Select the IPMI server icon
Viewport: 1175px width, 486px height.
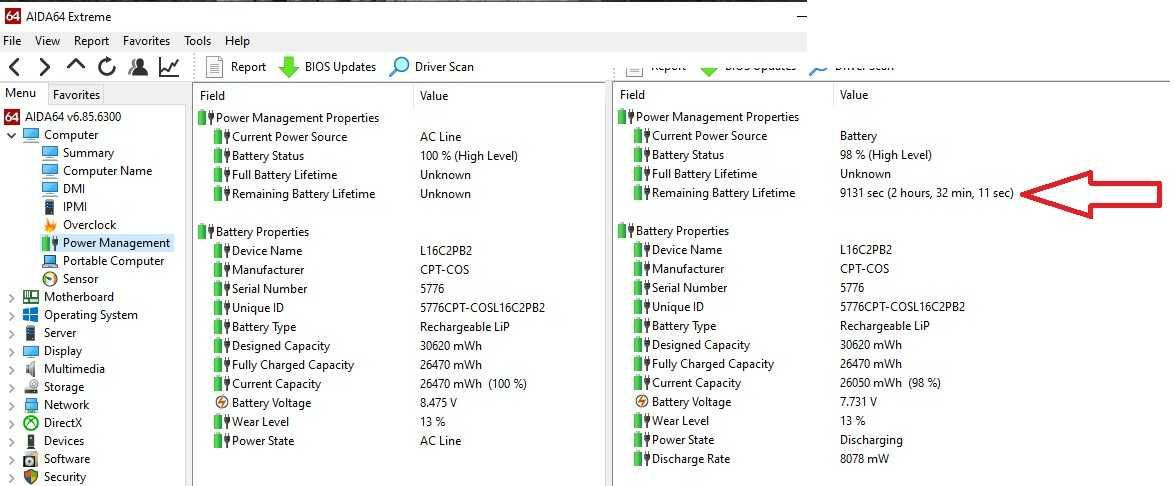click(49, 207)
